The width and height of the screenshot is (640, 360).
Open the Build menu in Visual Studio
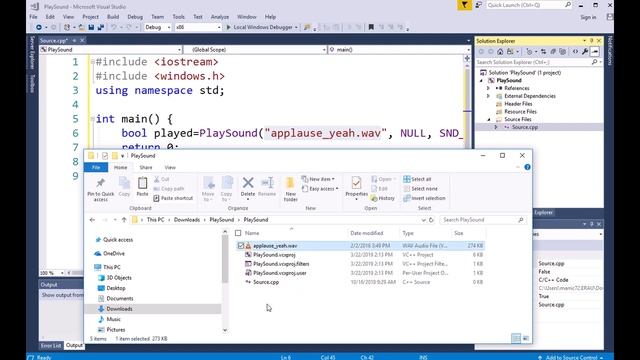113,17
